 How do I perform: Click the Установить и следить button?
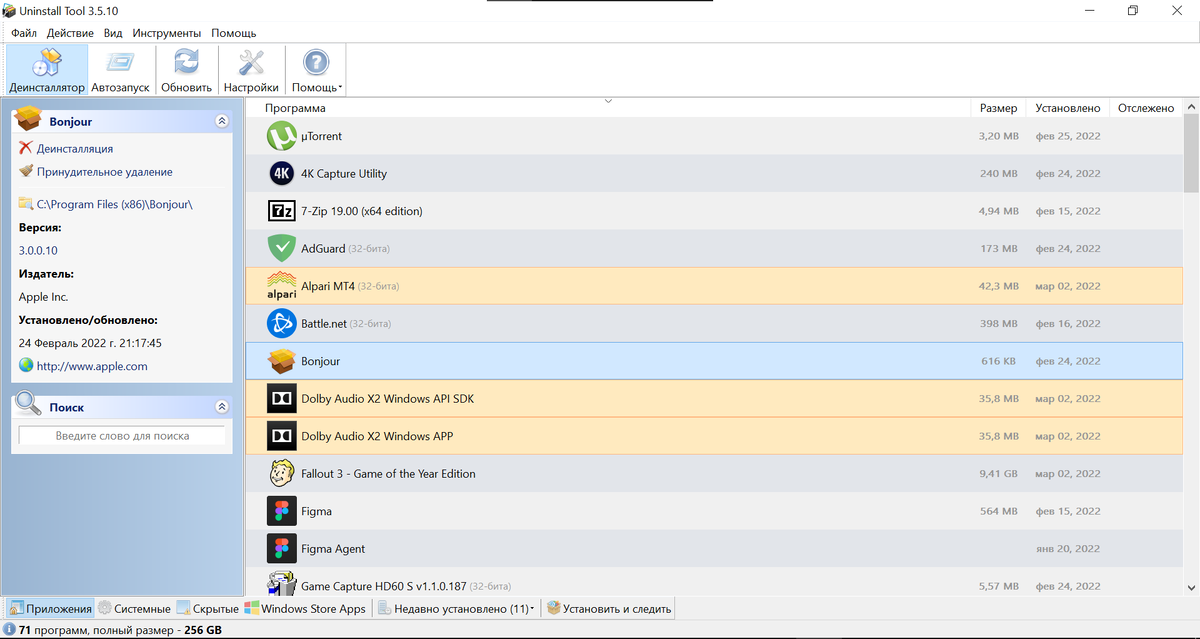click(x=609, y=608)
